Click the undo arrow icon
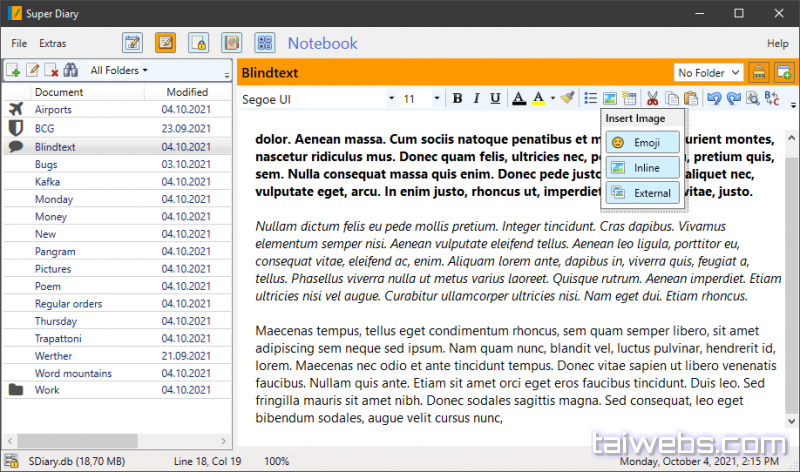This screenshot has width=800, height=472. point(713,98)
